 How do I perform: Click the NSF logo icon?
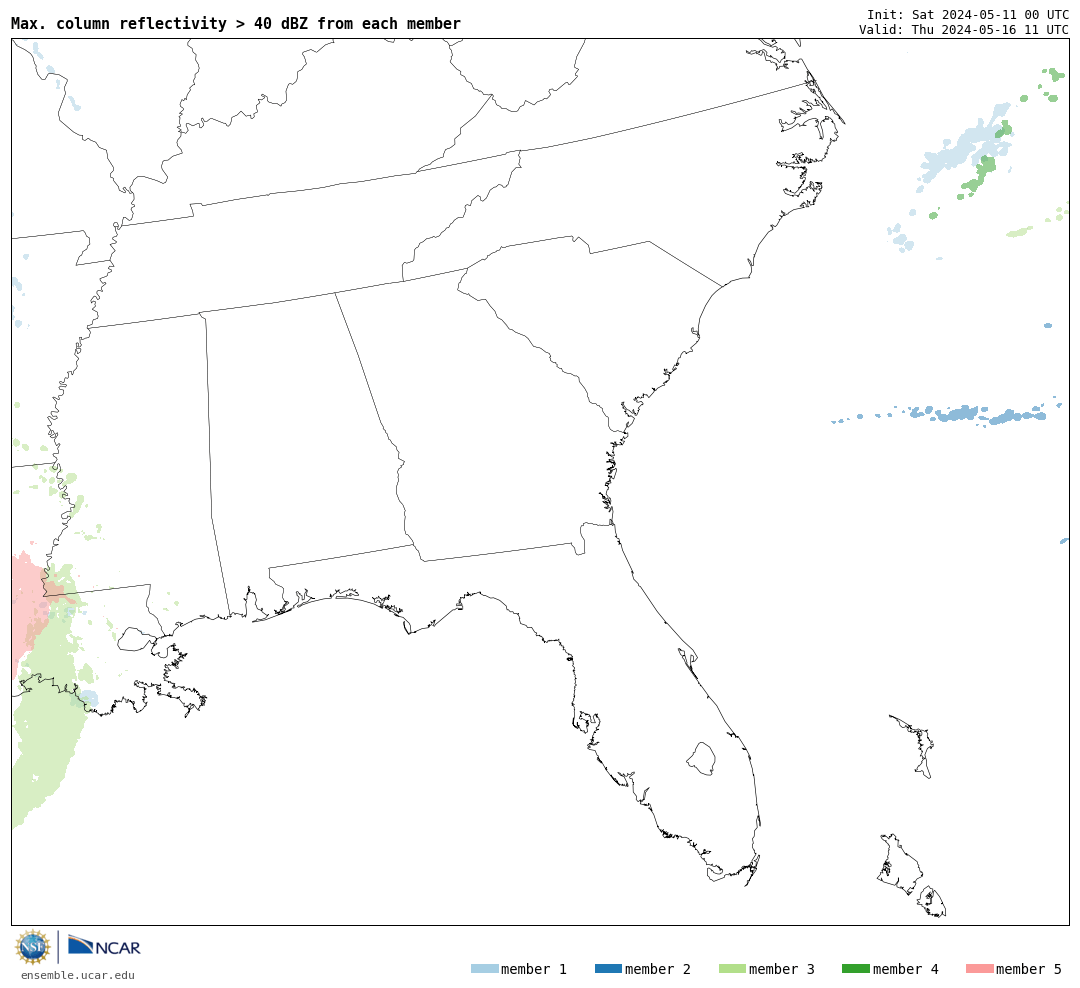32,947
